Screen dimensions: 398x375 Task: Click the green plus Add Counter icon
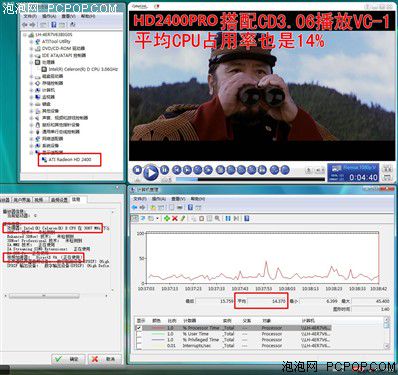click(x=167, y=218)
